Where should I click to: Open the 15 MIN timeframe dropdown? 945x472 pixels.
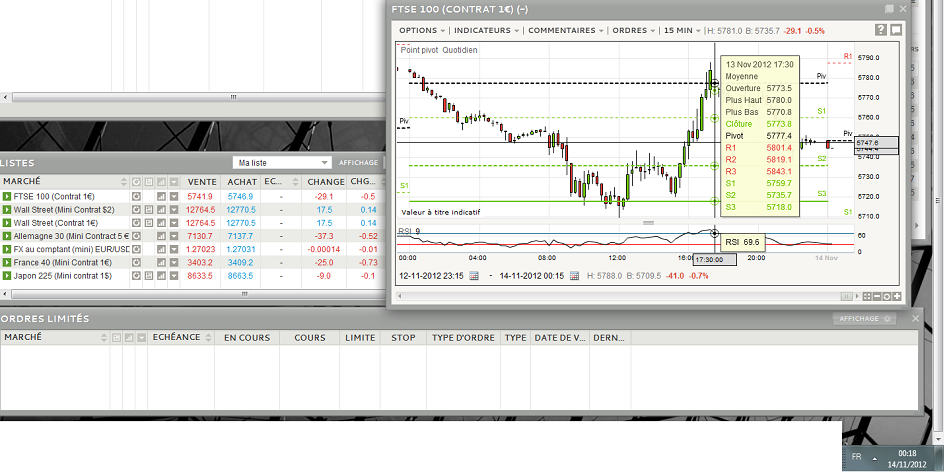pyautogui.click(x=682, y=30)
